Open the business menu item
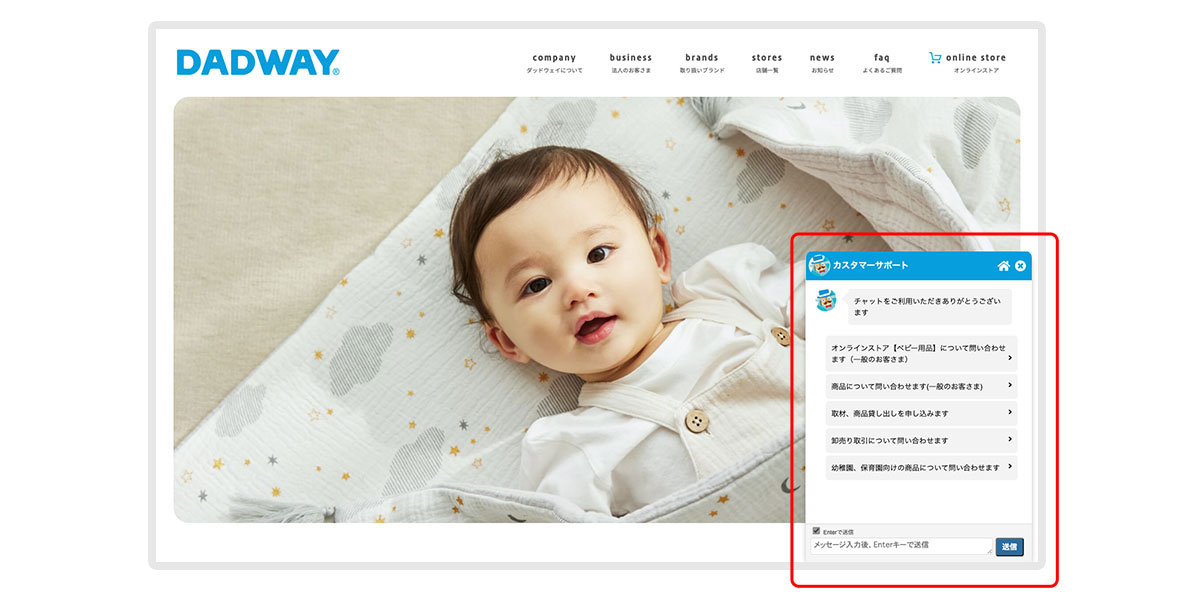Image resolution: width=1200 pixels, height=600 pixels. [630, 63]
